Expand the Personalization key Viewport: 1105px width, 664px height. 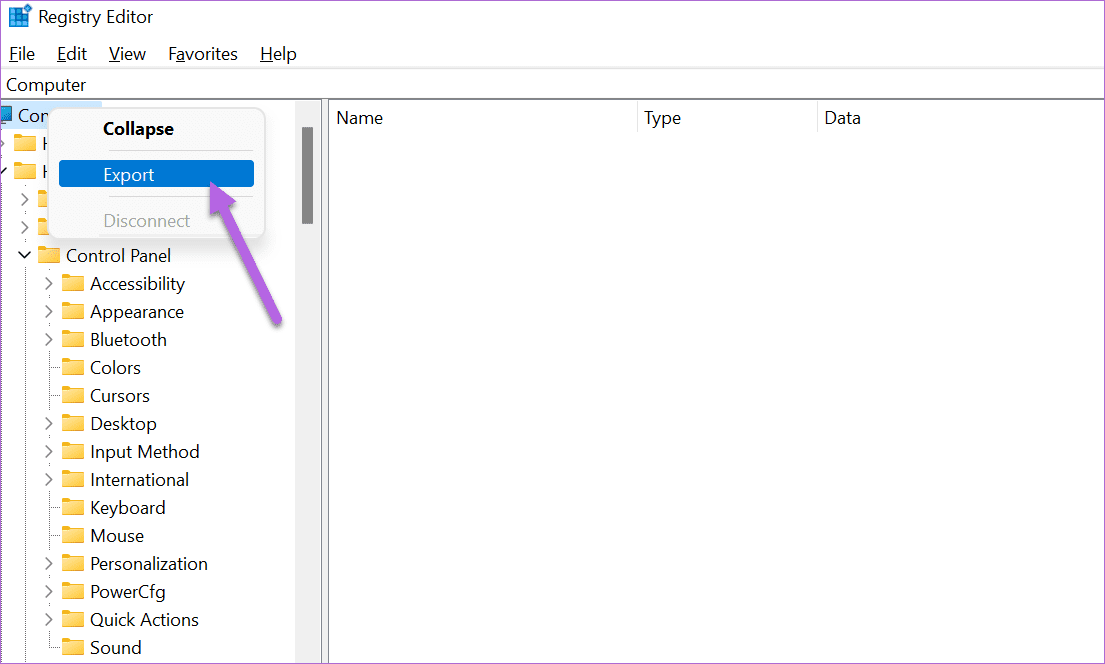[49, 564]
